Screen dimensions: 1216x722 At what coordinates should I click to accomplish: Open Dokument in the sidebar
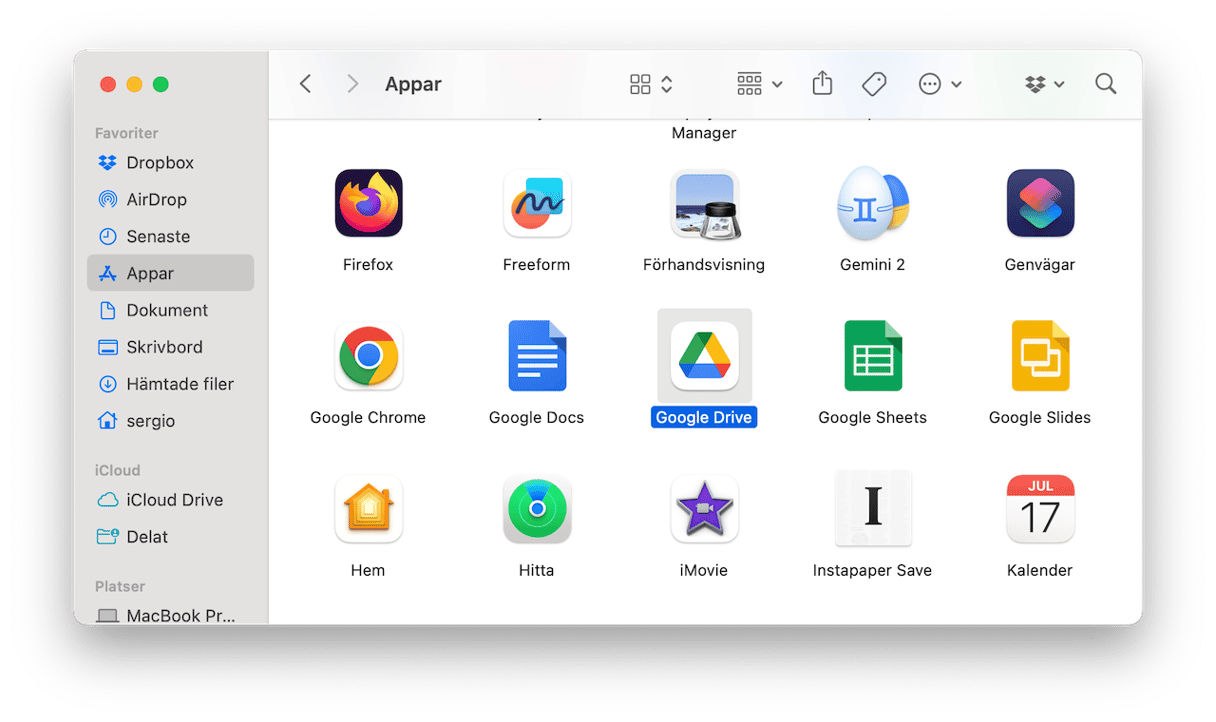[170, 310]
